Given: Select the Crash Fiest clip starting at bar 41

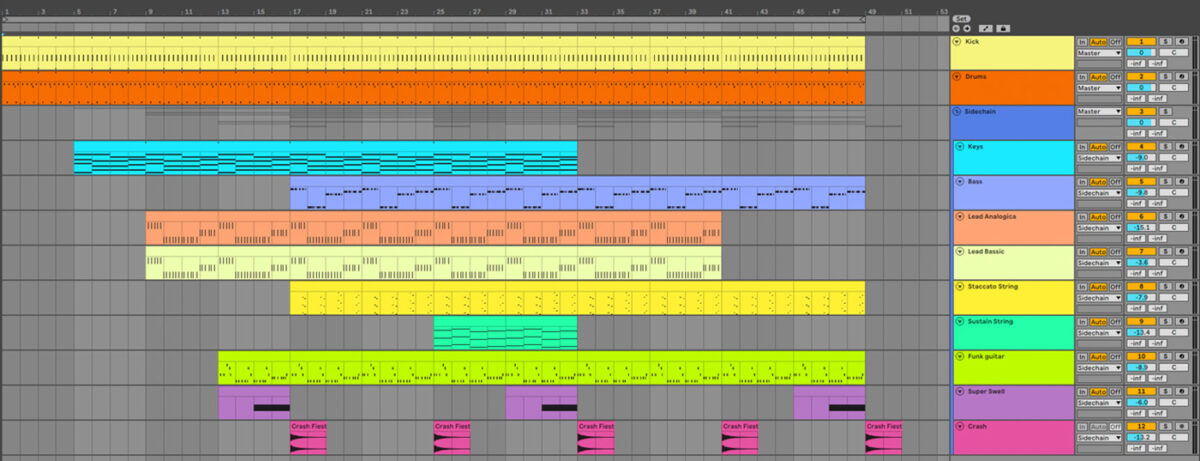Looking at the screenshot, I should 740,438.
